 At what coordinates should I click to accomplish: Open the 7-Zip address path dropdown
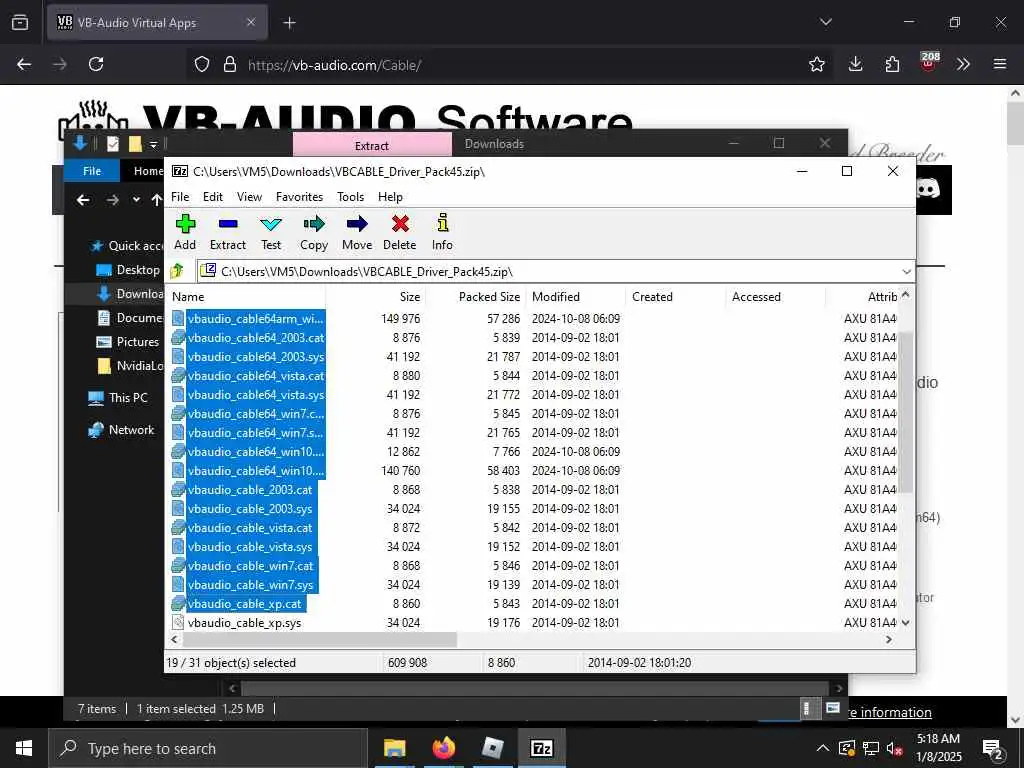tap(906, 271)
